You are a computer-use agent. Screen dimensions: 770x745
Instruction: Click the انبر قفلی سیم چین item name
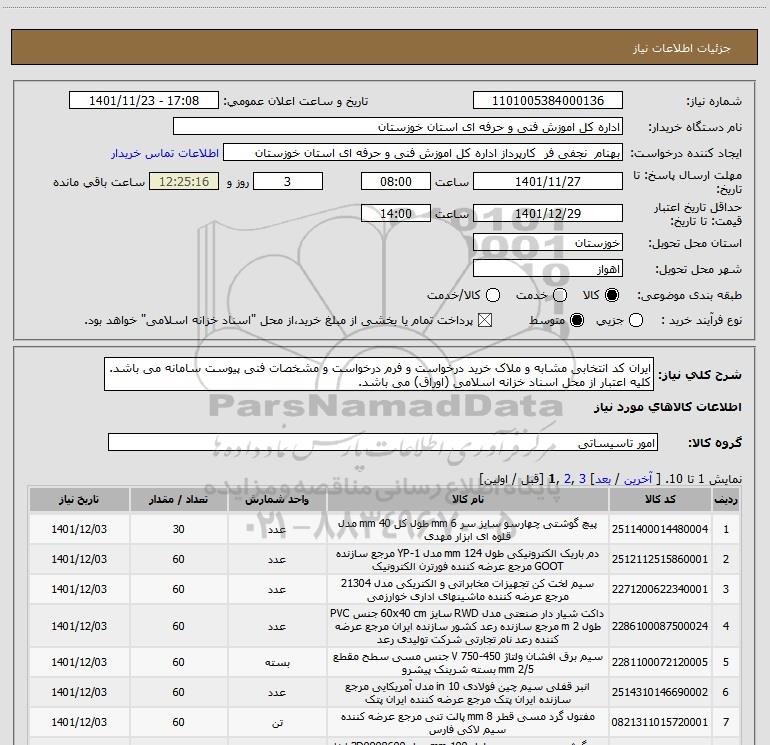coord(468,692)
